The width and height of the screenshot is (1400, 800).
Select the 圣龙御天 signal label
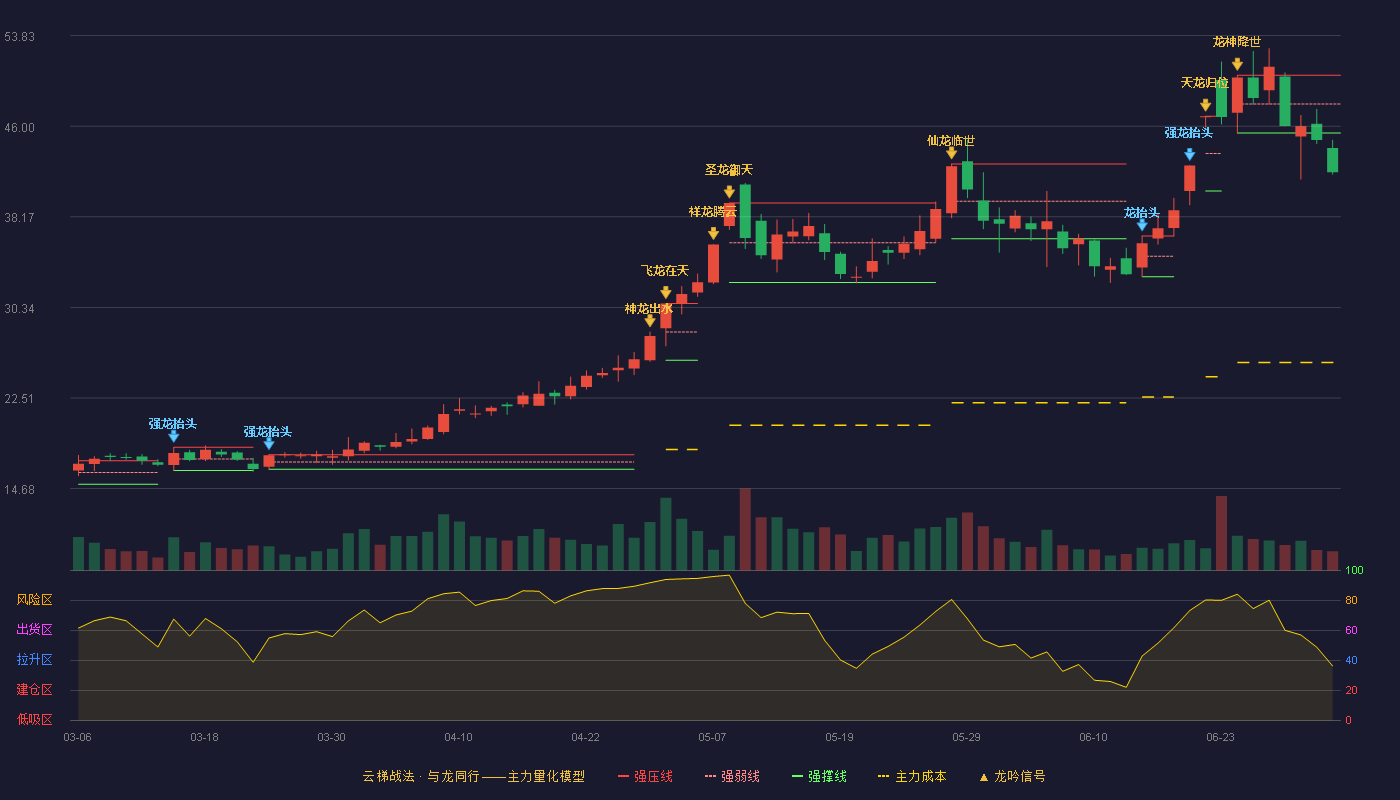(729, 170)
